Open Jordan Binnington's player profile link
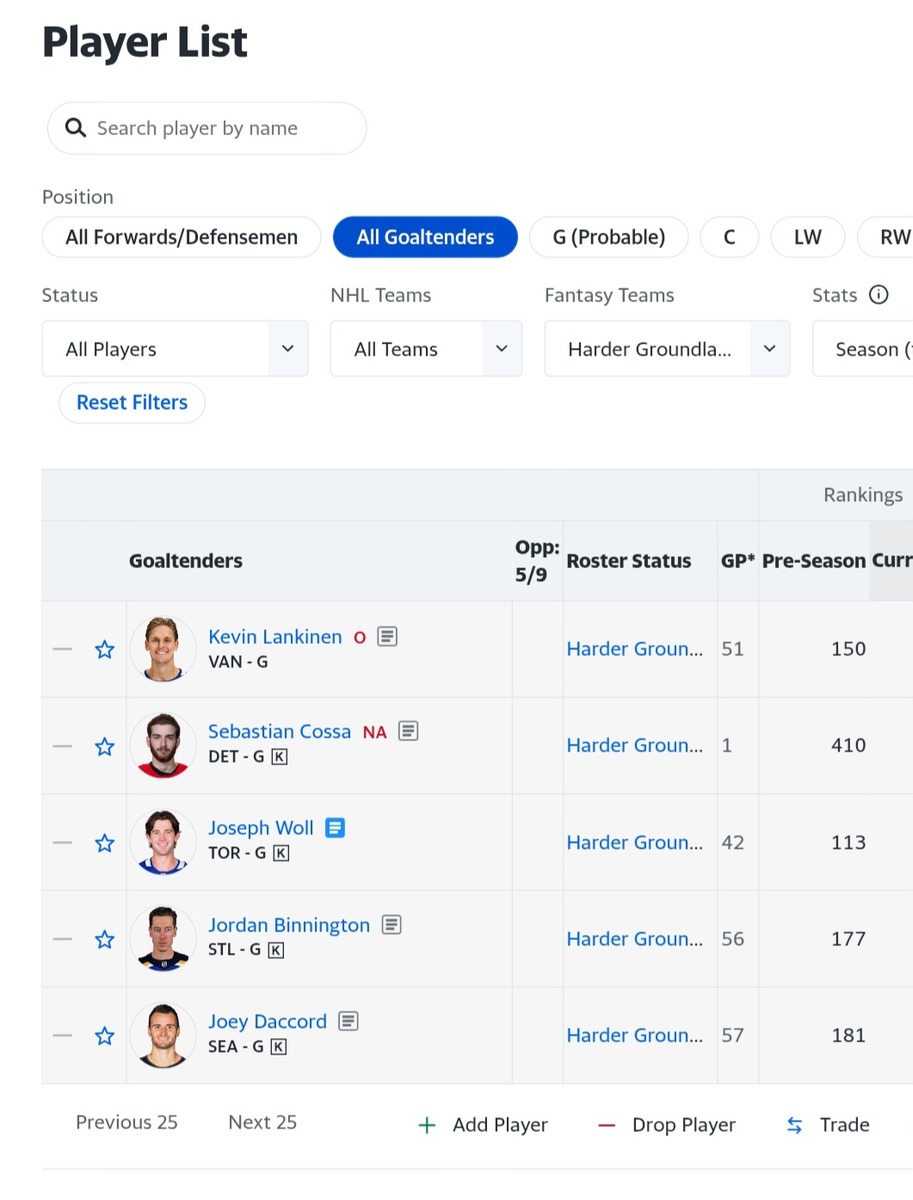913x1200 pixels. (288, 925)
